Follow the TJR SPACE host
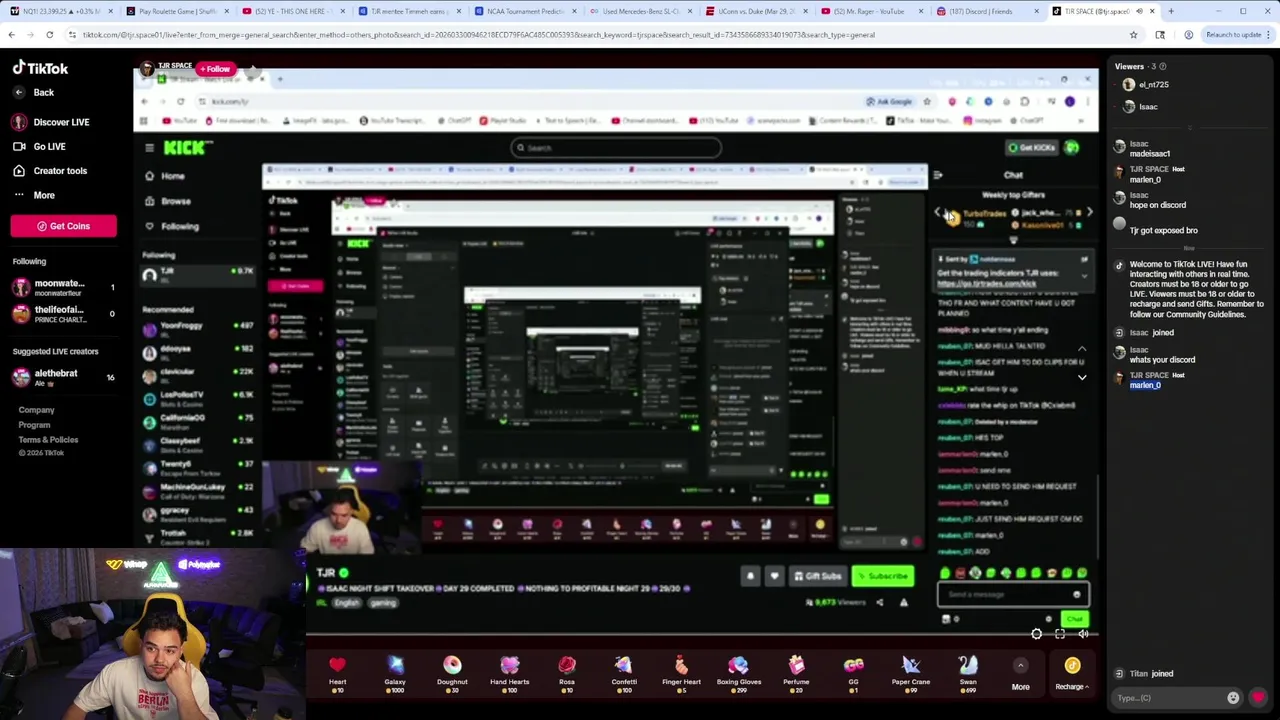 pos(215,69)
